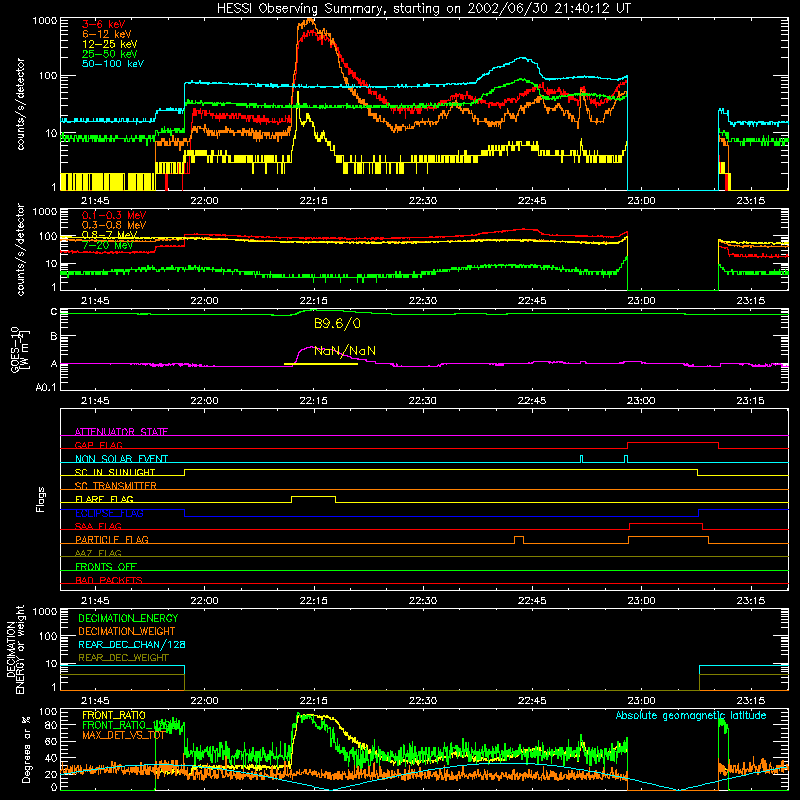The width and height of the screenshot is (800, 800).
Task: Click the NaN/NaN annotation in GOES panel
Action: click(x=345, y=351)
